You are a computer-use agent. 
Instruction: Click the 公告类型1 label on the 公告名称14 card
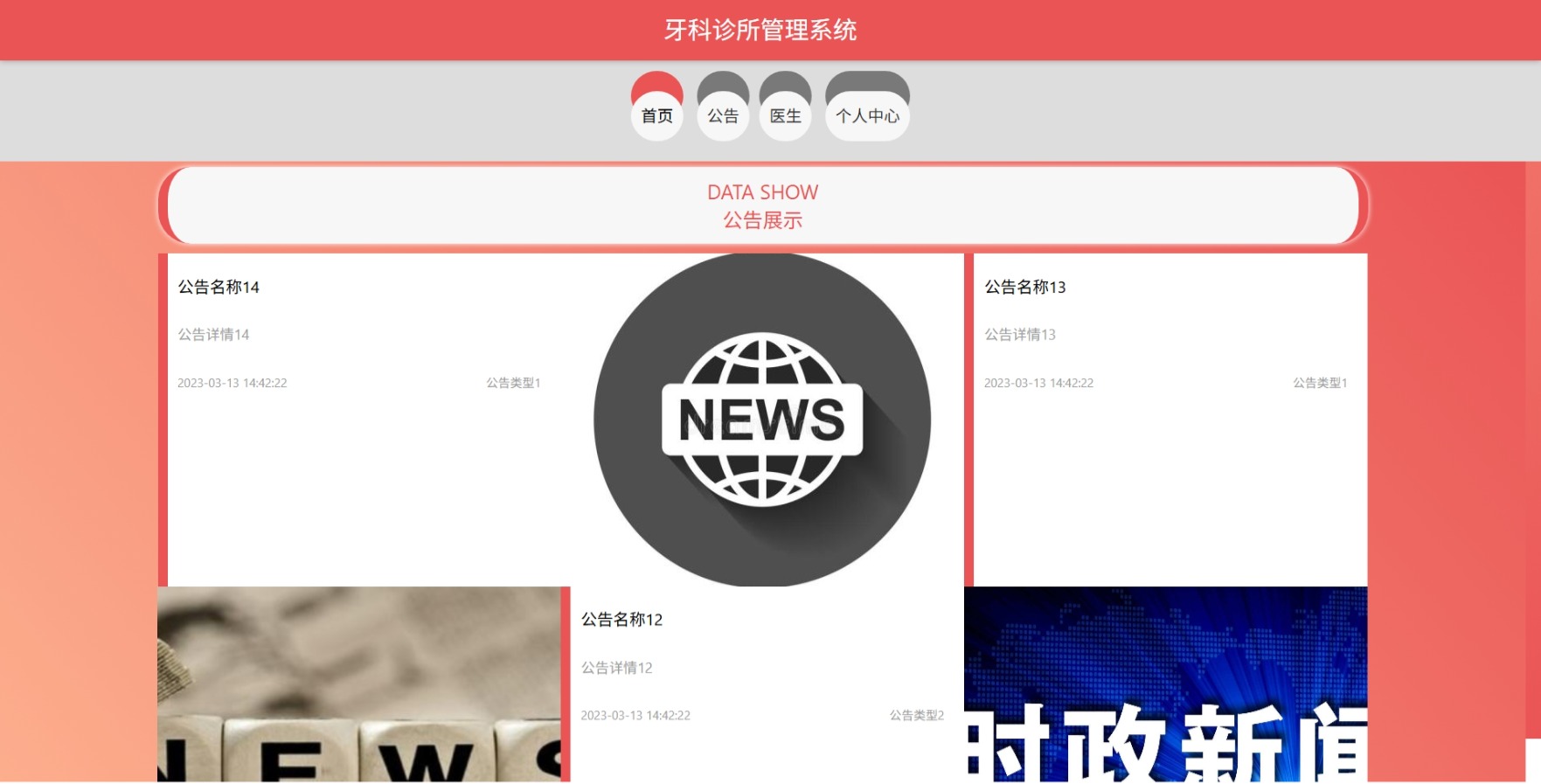(513, 383)
